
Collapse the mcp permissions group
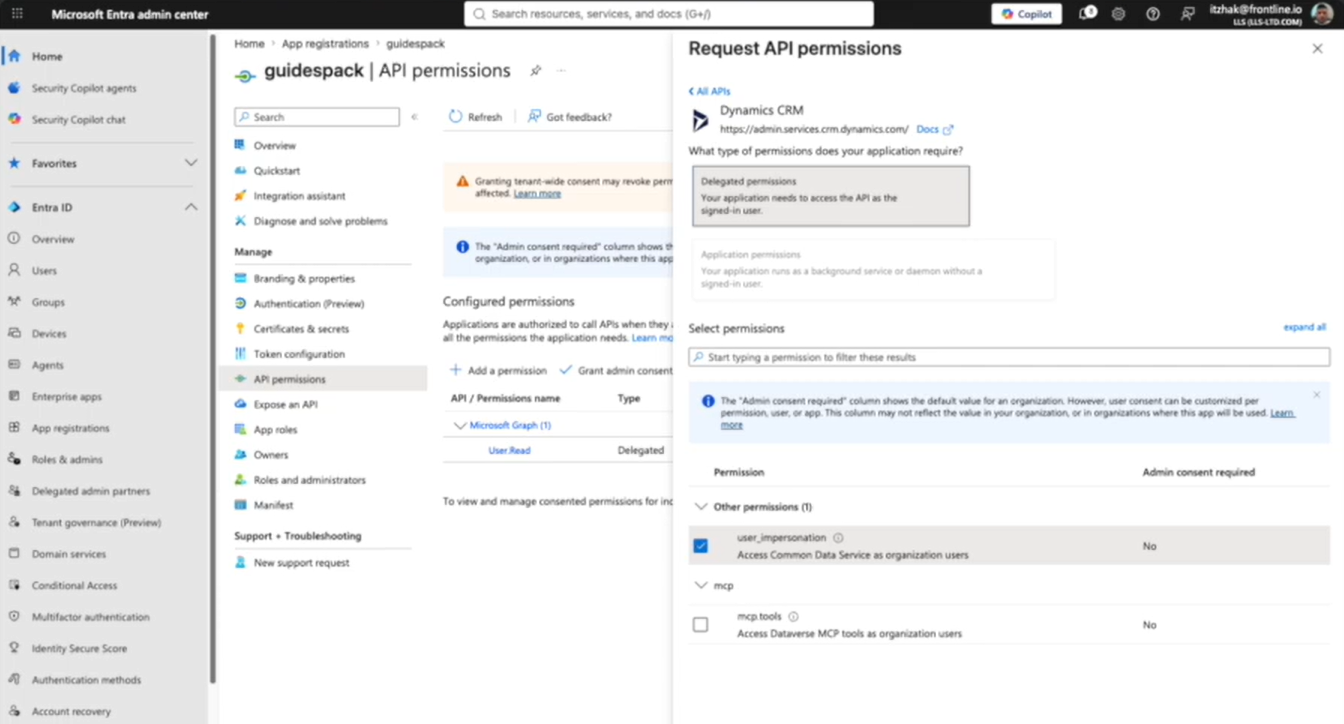click(700, 586)
